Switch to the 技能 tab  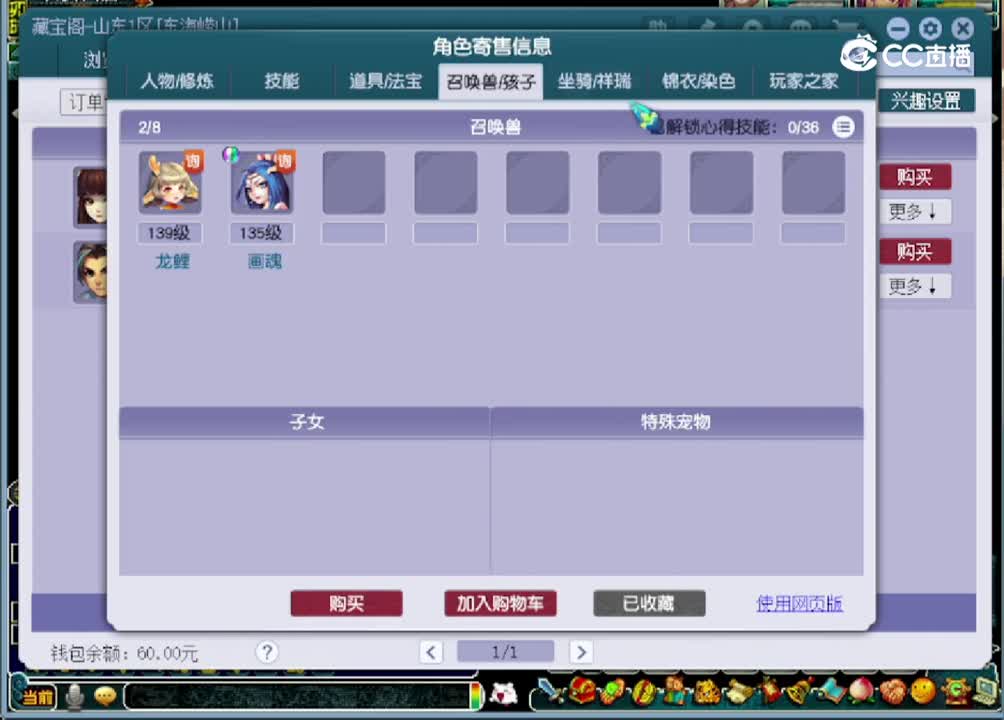click(281, 82)
